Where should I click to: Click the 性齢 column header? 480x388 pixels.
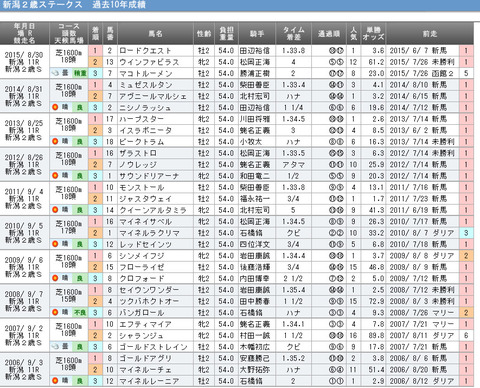pyautogui.click(x=204, y=34)
